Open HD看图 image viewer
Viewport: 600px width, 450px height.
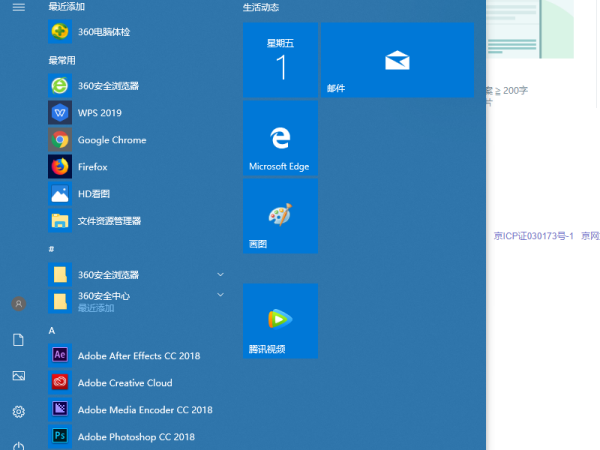(138, 194)
